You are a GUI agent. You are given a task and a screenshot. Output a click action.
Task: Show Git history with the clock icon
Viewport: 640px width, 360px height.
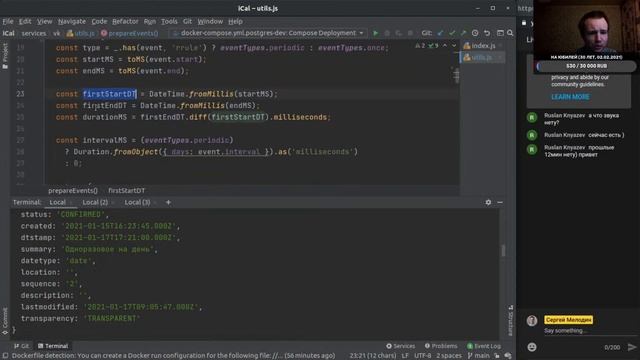[x=475, y=33]
